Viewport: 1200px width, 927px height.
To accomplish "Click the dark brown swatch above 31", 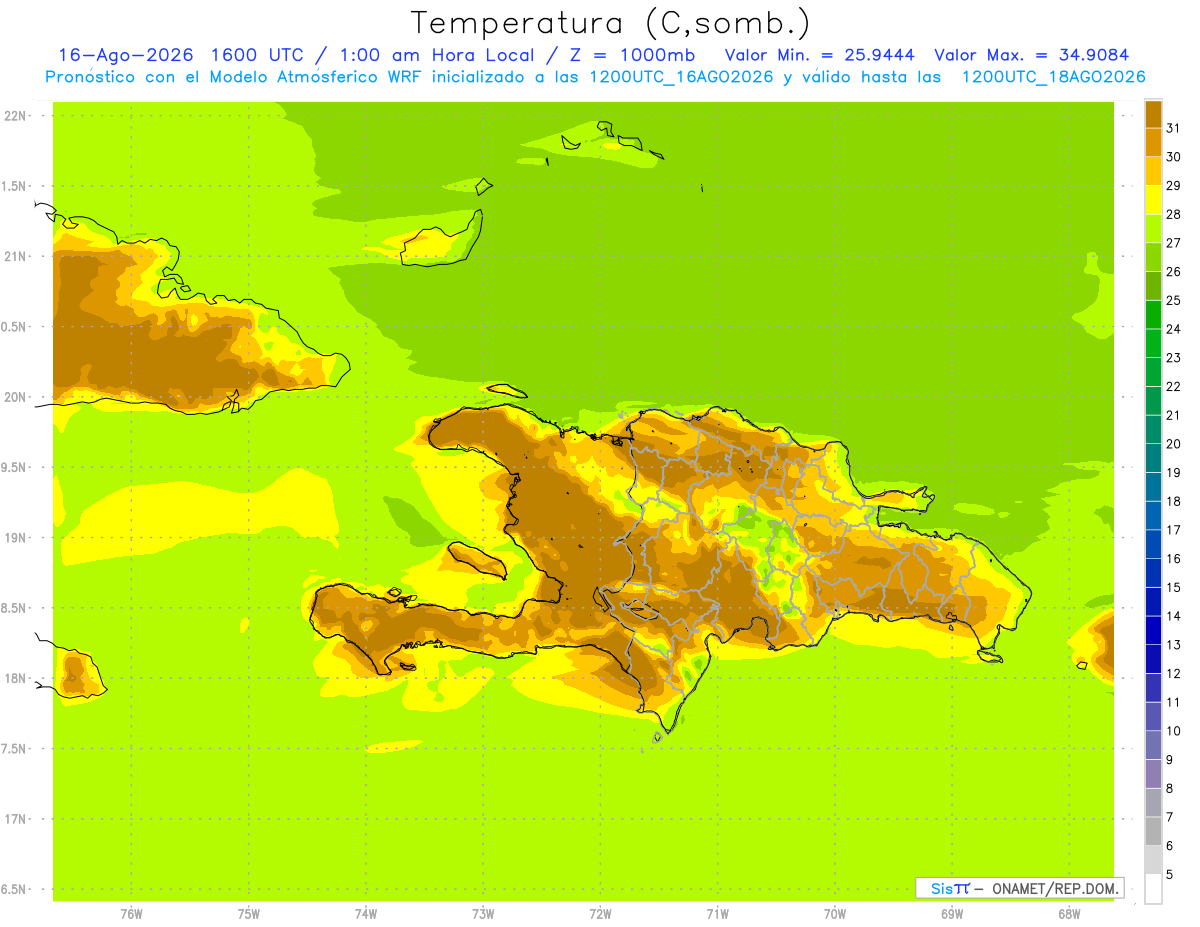I will click(x=1153, y=113).
